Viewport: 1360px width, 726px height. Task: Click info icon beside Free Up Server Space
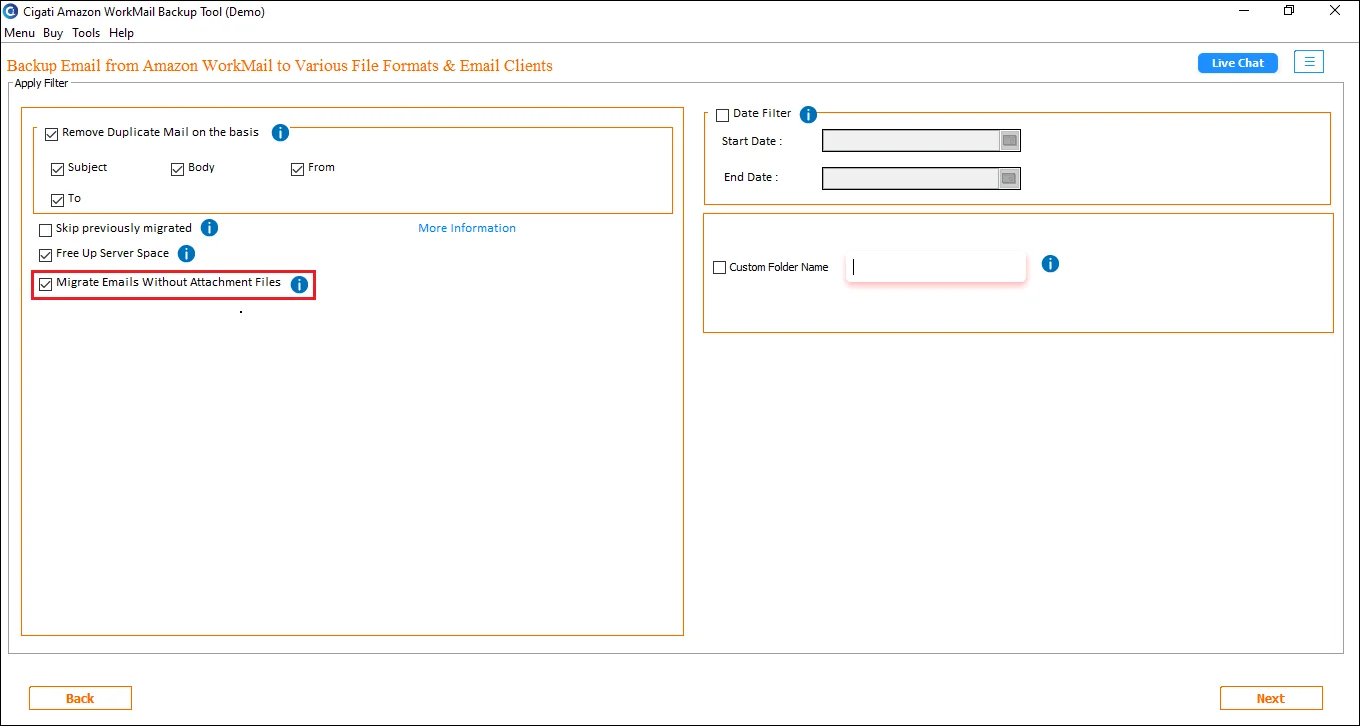186,254
